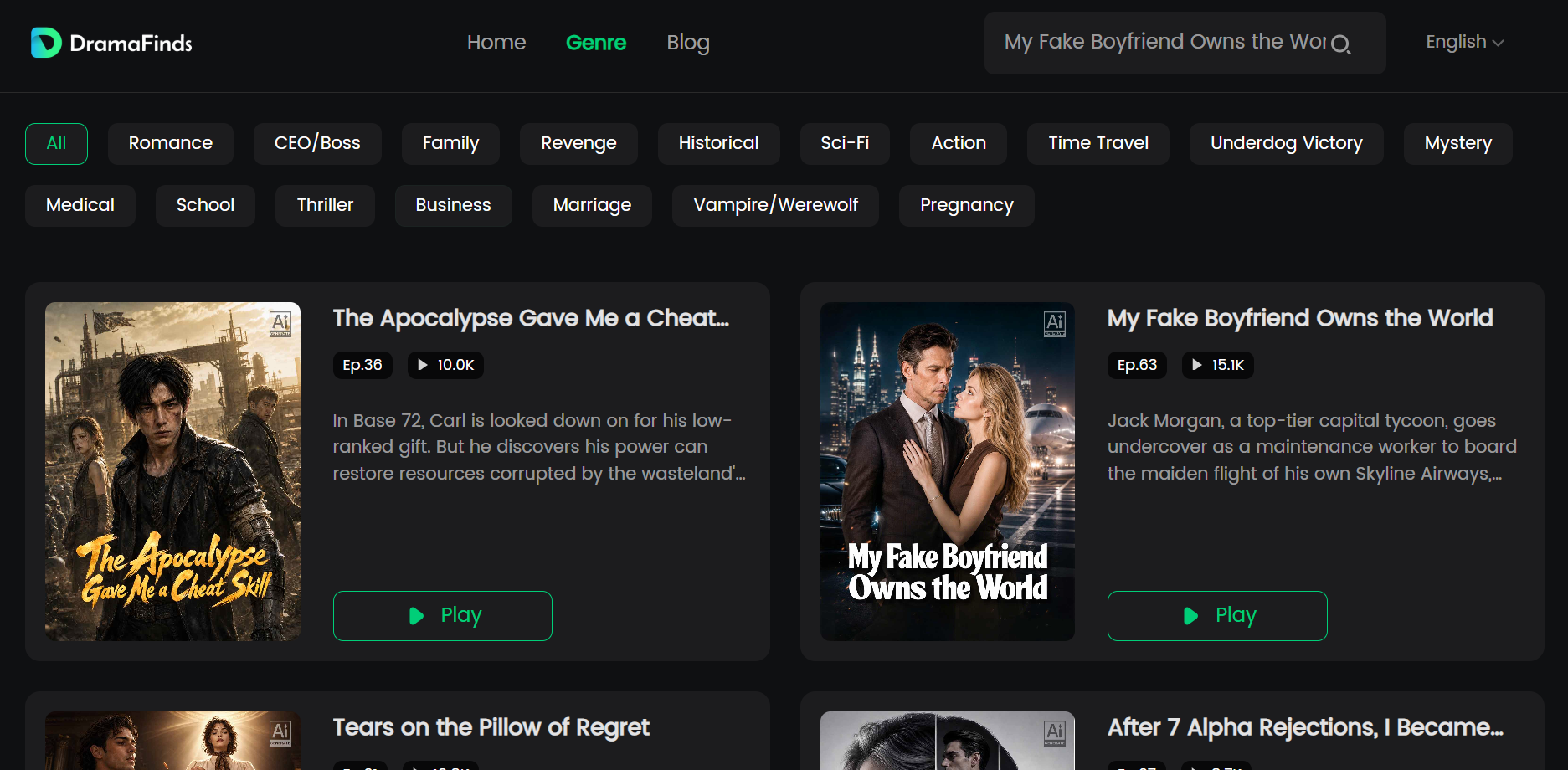Play My Fake Boyfriend Owns the World

1217,616
